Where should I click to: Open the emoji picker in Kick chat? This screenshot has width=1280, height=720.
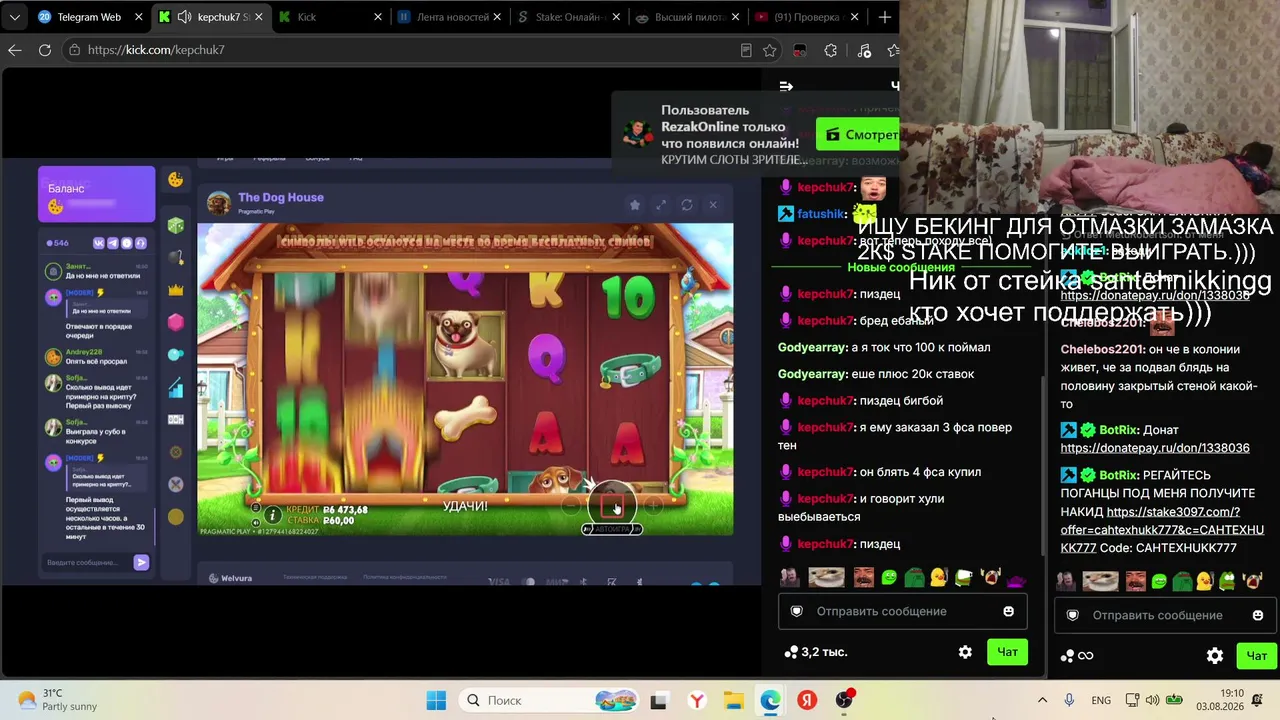(x=1008, y=611)
